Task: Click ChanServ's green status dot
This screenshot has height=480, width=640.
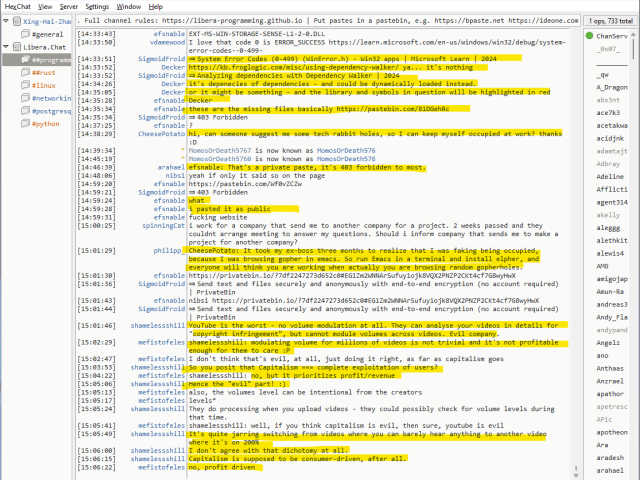Action: click(x=588, y=35)
